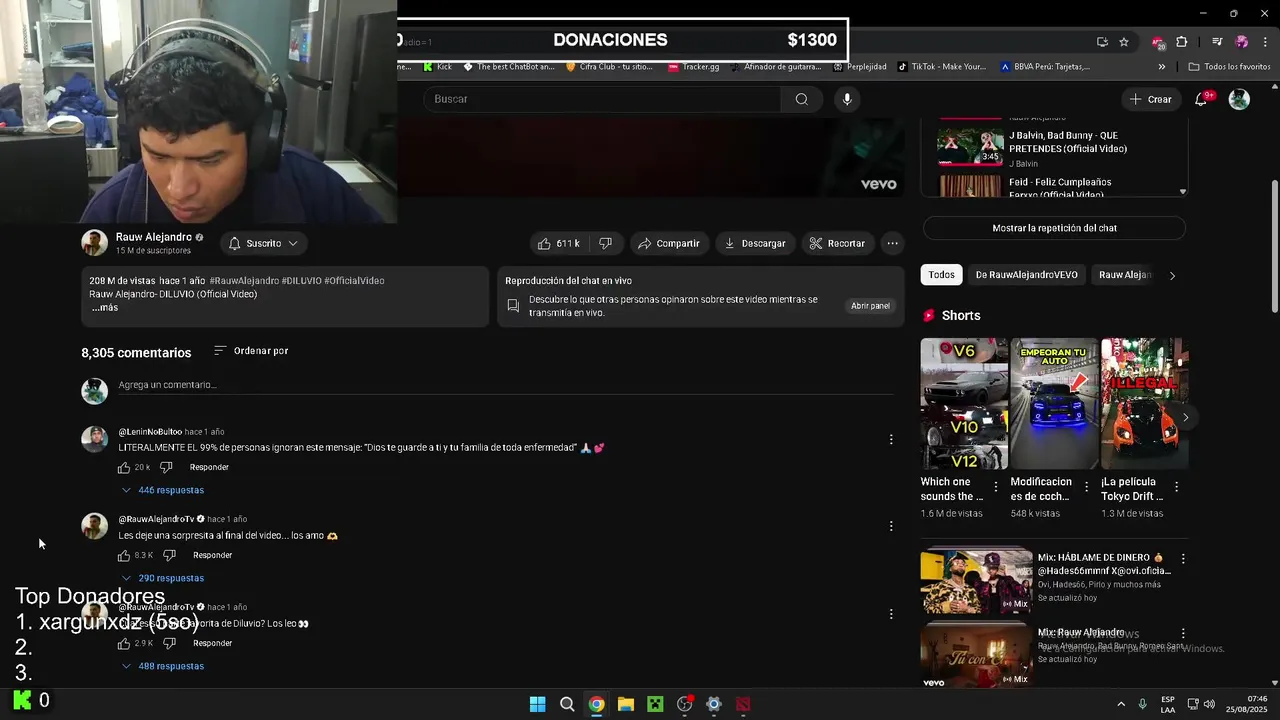Expand video description with '...más'
The image size is (1280, 720).
pos(105,308)
